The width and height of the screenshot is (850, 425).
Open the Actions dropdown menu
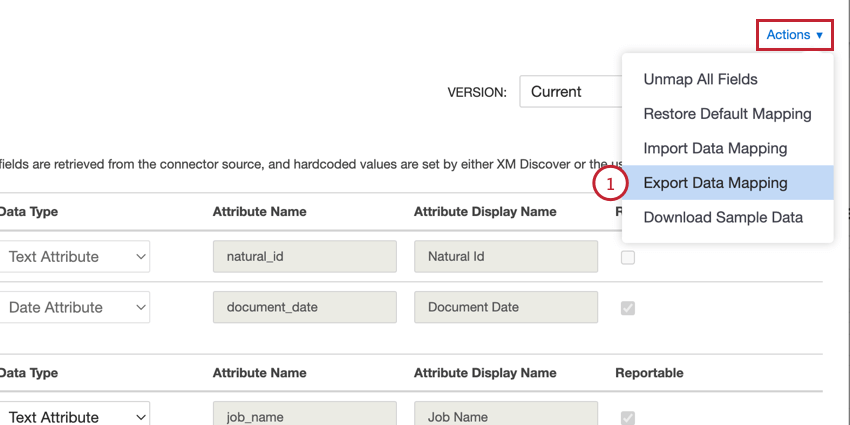[795, 35]
